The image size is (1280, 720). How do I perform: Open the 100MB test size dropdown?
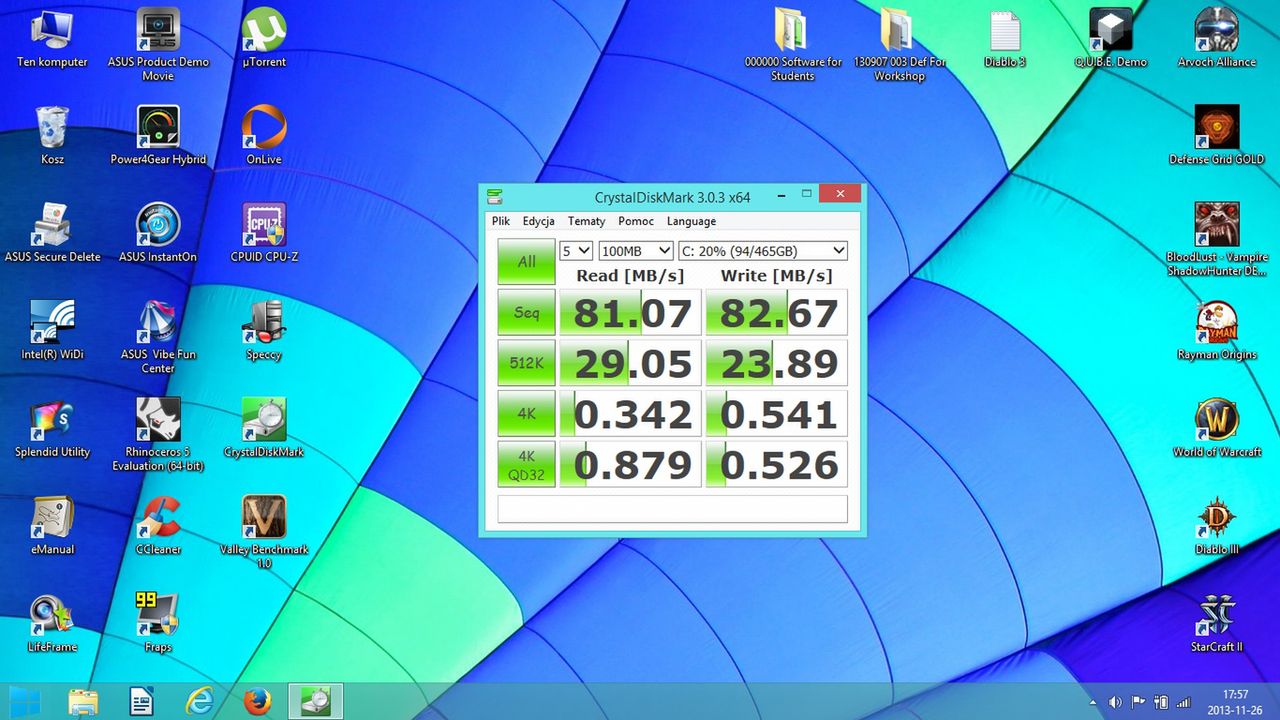pos(636,251)
